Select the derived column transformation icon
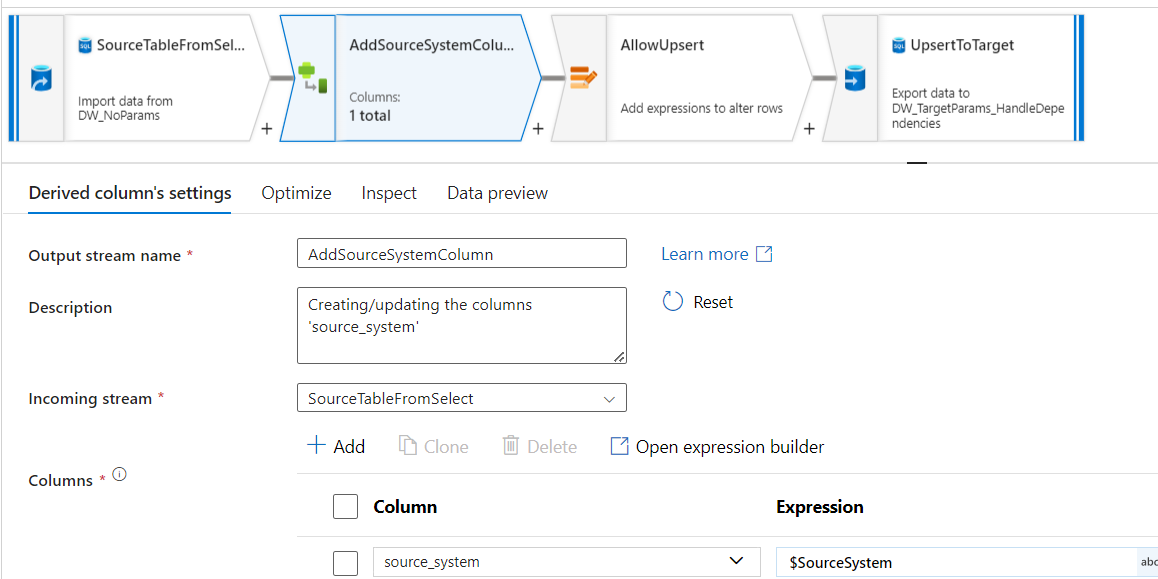 coord(308,78)
